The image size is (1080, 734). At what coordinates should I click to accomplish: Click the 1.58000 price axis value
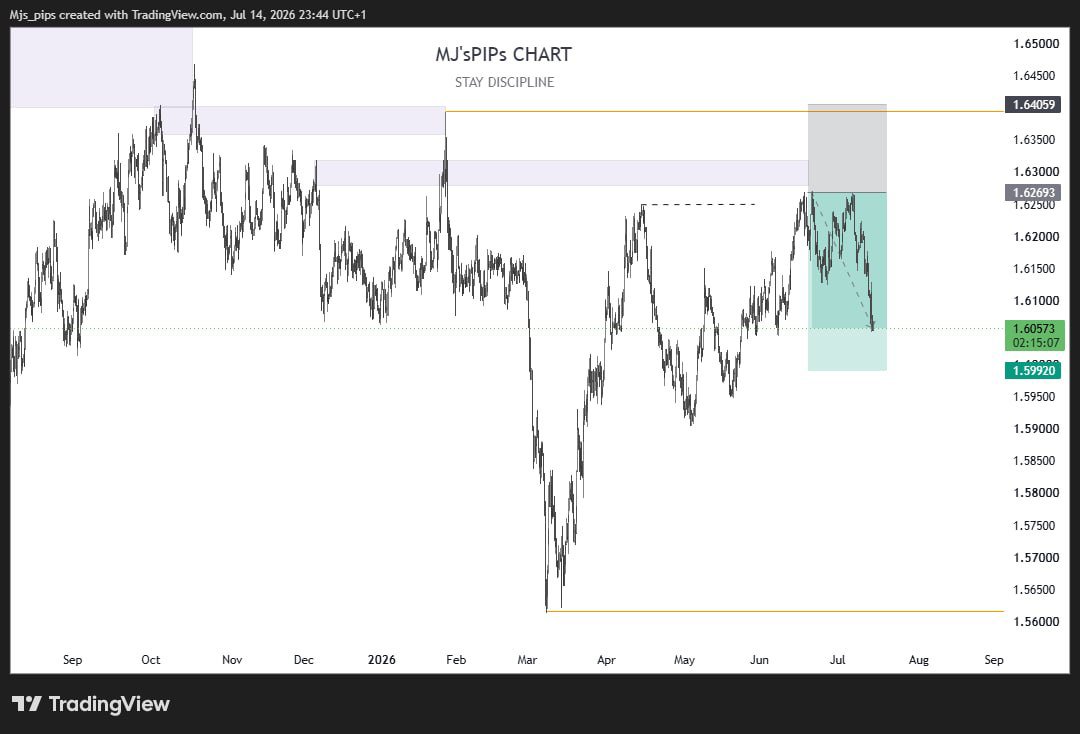click(1035, 492)
